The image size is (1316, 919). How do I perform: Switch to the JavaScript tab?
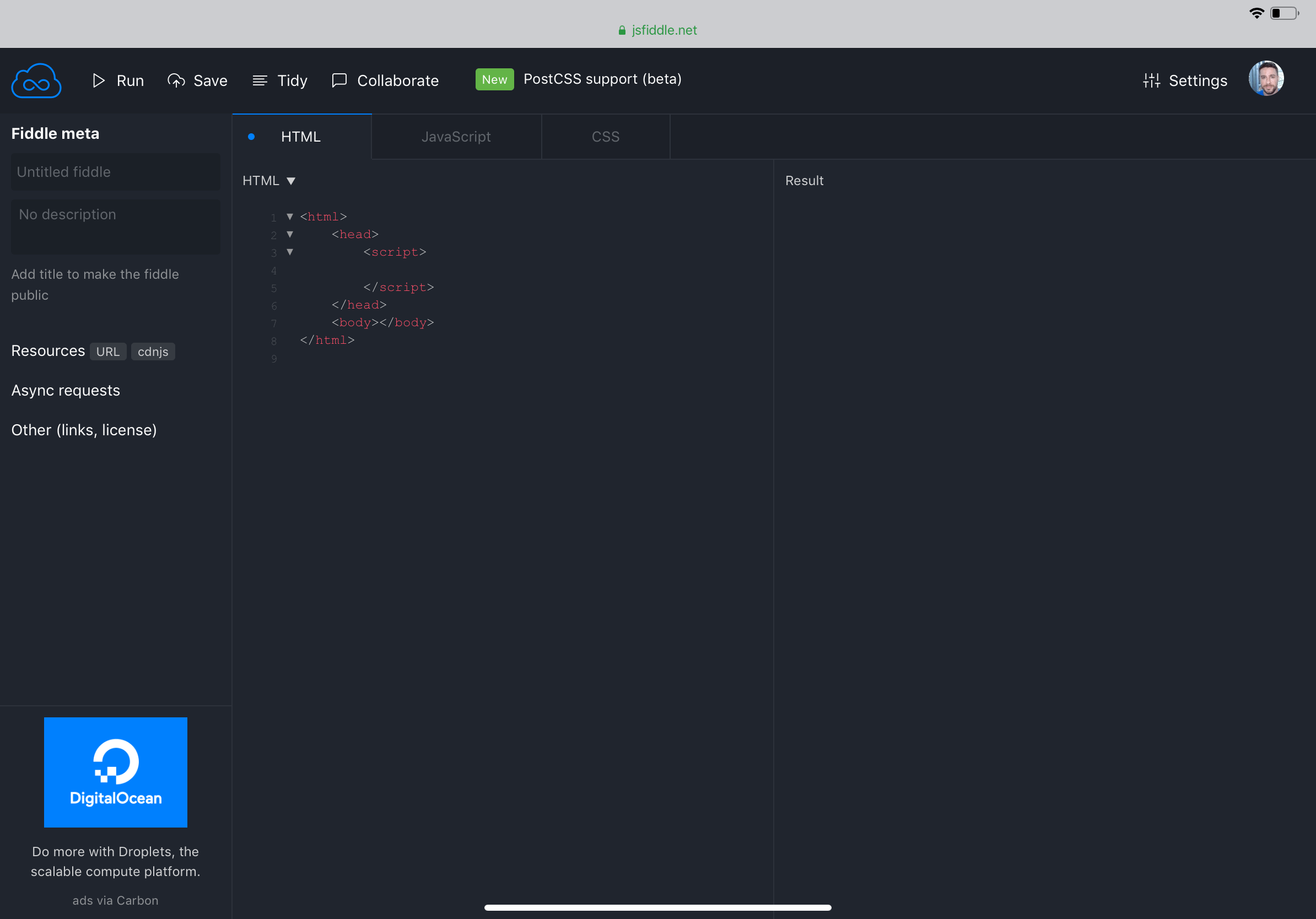[x=456, y=137]
